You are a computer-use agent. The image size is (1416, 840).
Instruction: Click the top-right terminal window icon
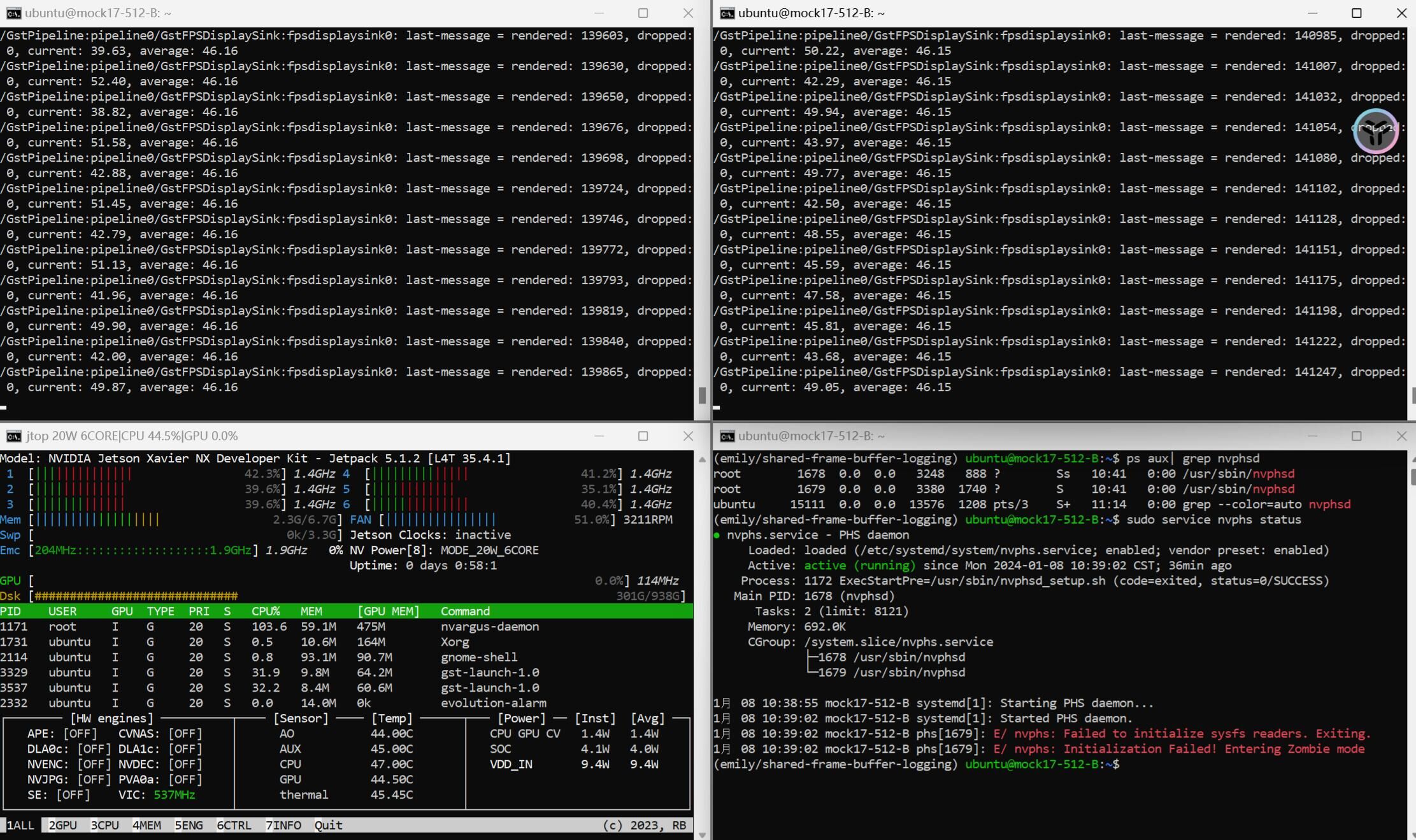(727, 13)
